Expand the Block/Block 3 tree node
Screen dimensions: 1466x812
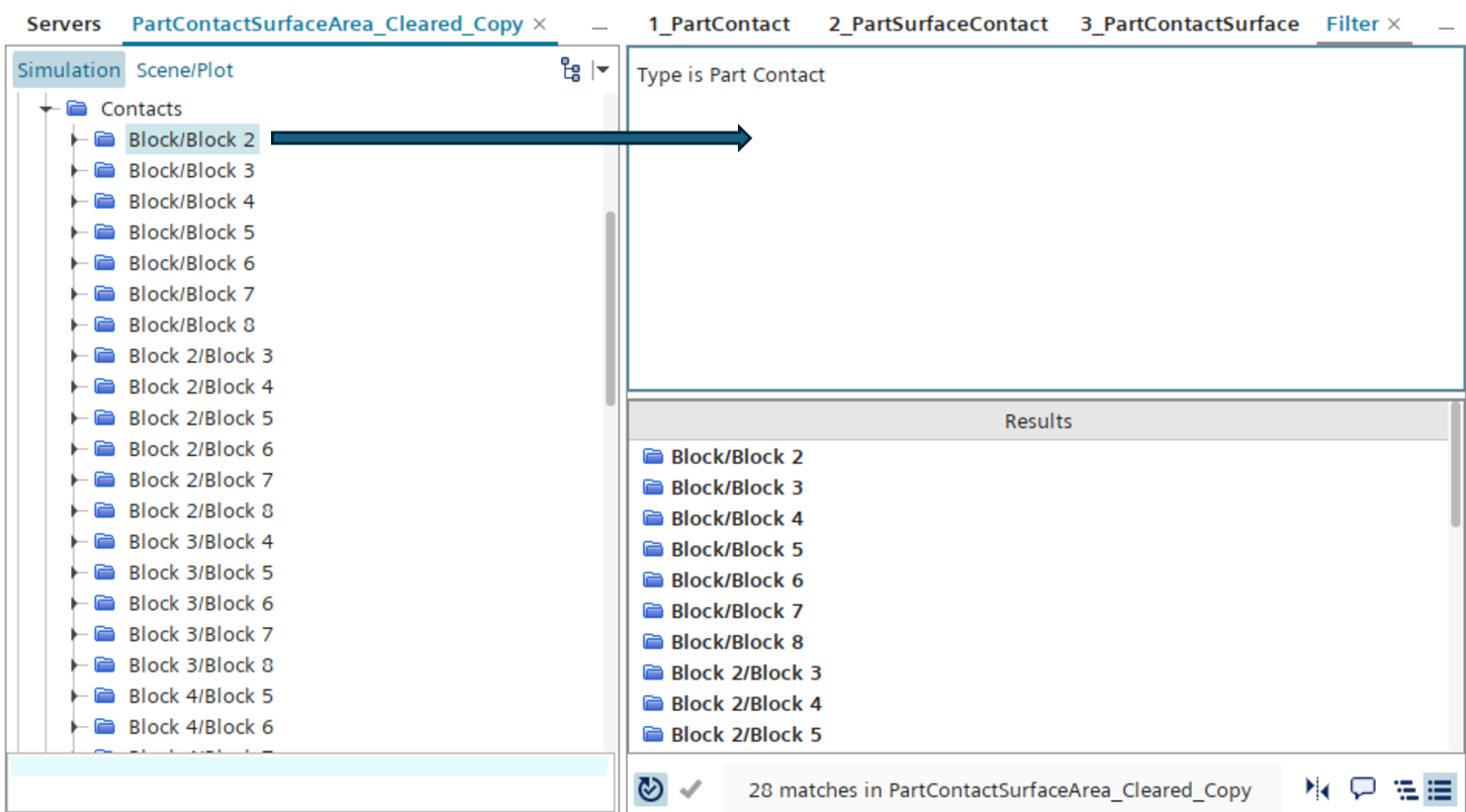click(x=75, y=170)
